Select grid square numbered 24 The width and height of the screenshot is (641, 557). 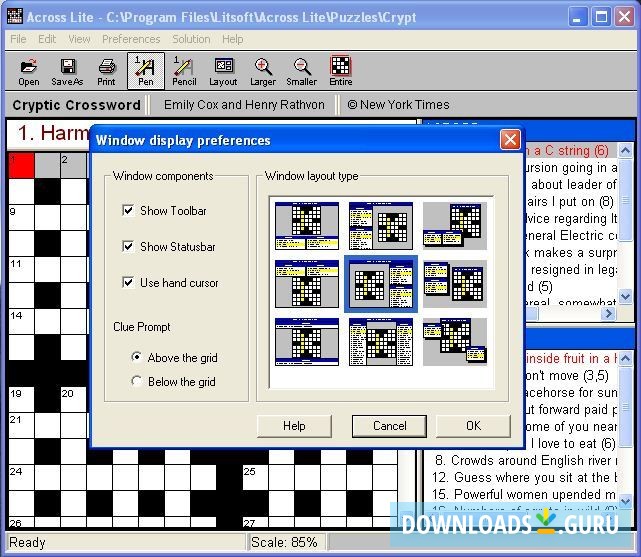pos(22,477)
